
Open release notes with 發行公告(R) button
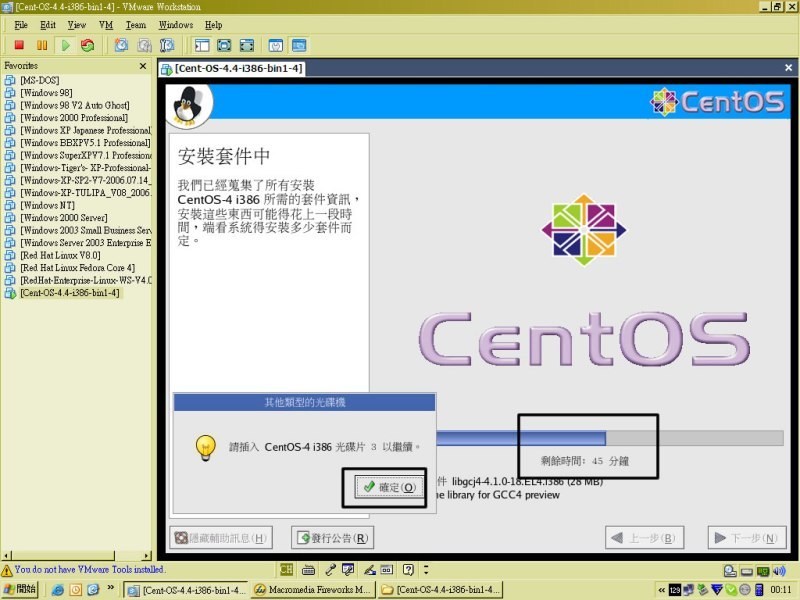pyautogui.click(x=333, y=538)
